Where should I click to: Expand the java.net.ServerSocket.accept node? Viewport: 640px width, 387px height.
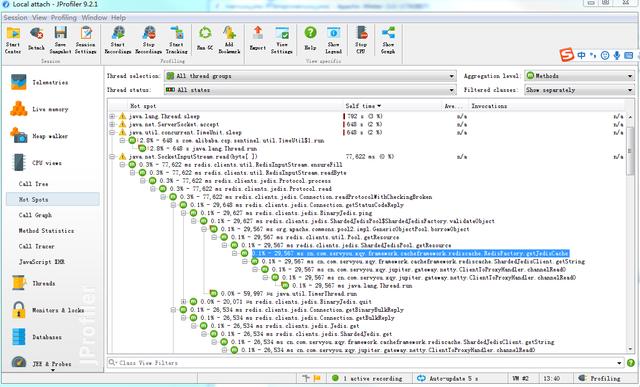pos(112,125)
